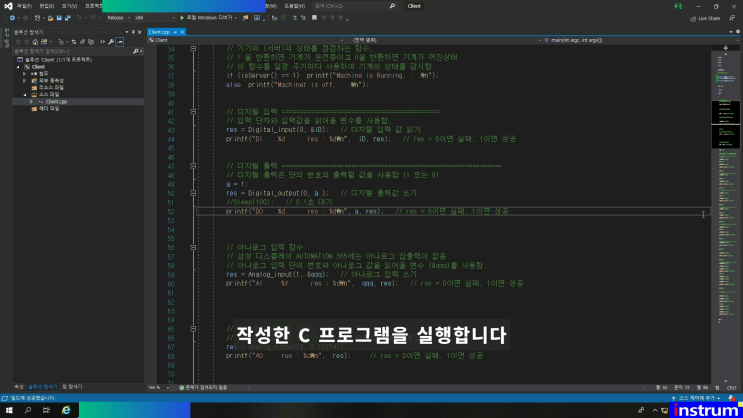
Task: Collapse the code block at line 65
Action: (193, 328)
